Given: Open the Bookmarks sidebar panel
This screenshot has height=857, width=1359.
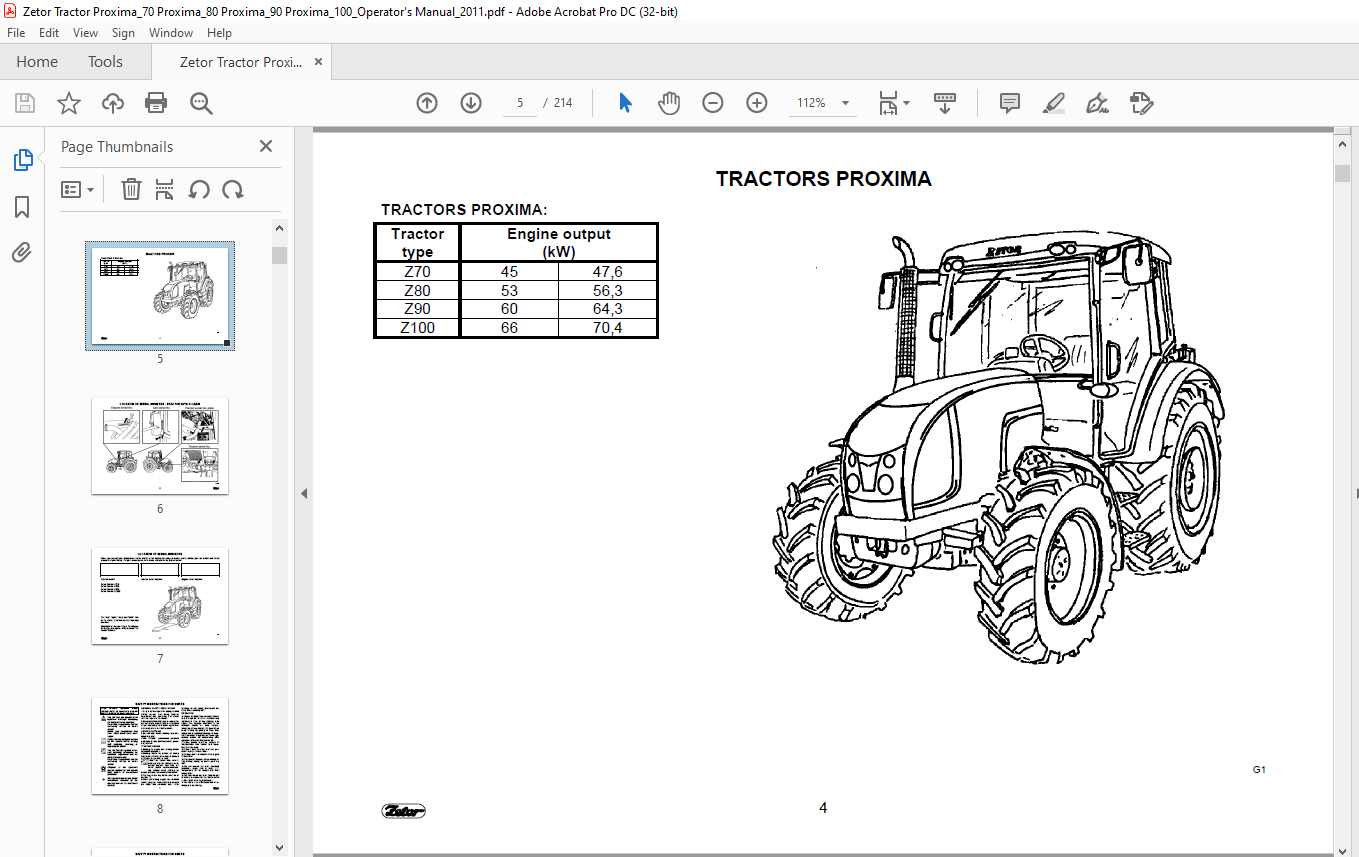Looking at the screenshot, I should pos(22,207).
